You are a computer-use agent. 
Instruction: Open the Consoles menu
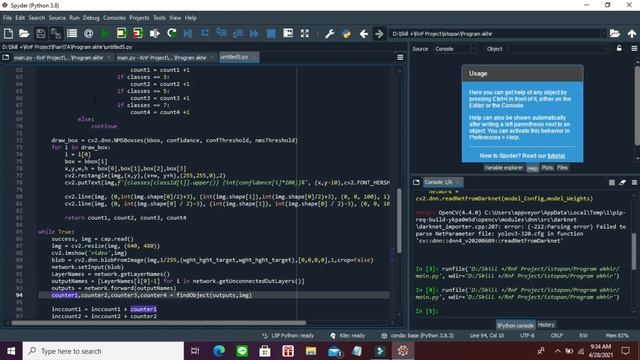[114, 18]
